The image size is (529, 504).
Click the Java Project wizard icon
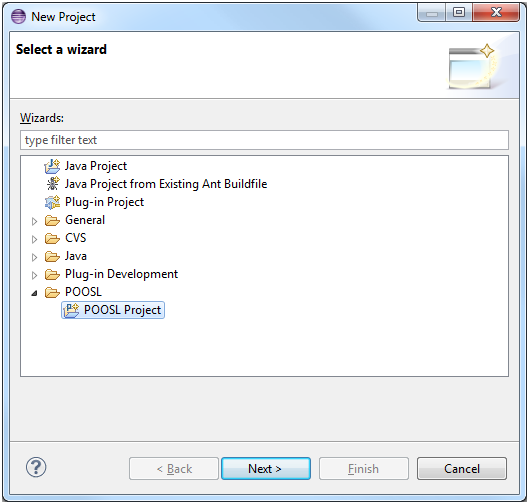pyautogui.click(x=52, y=166)
